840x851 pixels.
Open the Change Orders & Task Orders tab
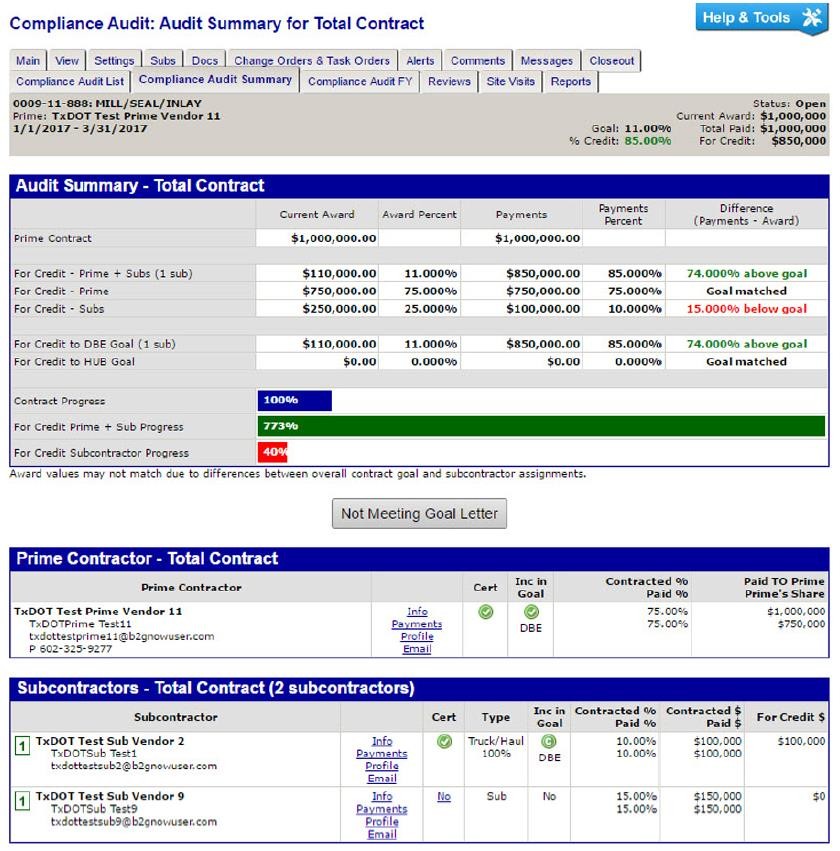pyautogui.click(x=312, y=61)
